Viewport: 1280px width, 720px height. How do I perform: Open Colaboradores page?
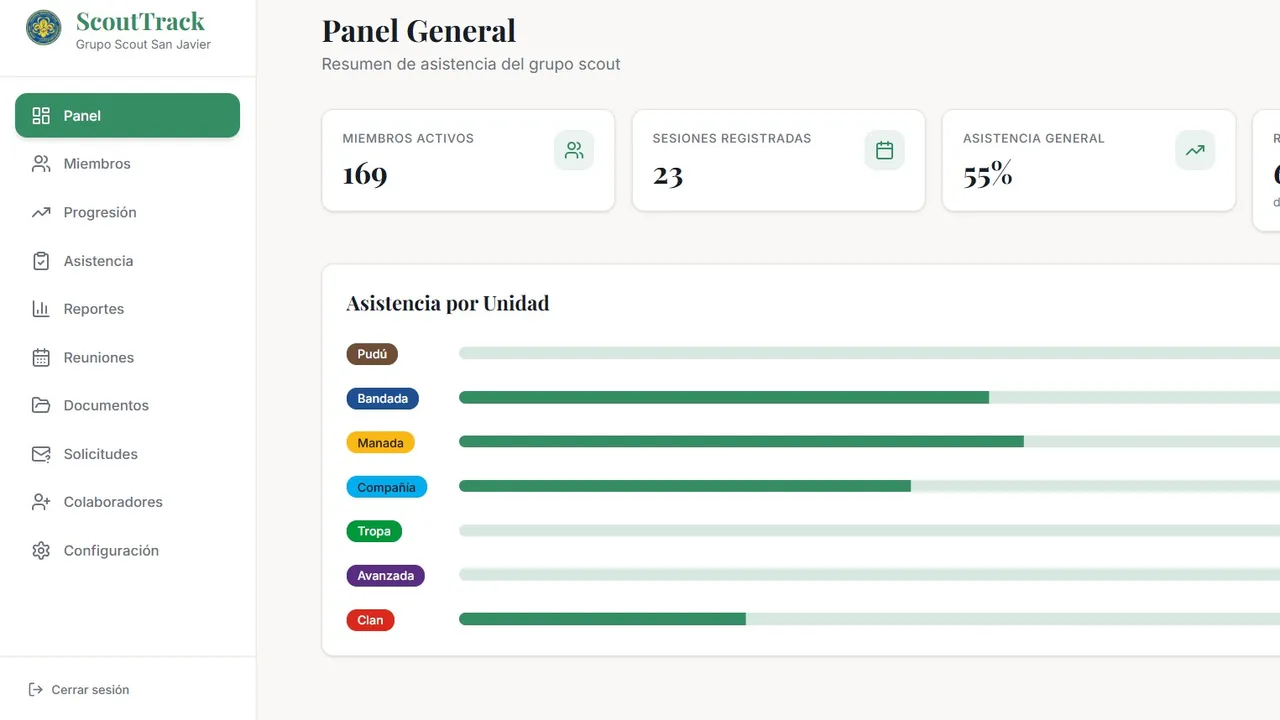tap(127, 502)
